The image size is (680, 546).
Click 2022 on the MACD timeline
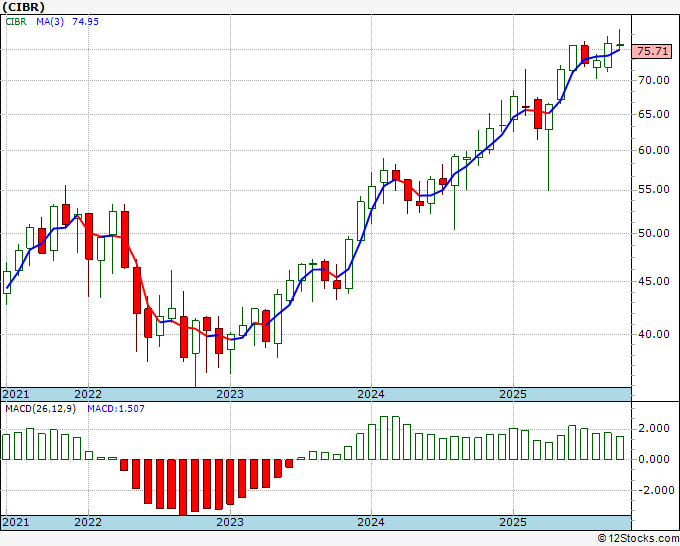[88, 522]
